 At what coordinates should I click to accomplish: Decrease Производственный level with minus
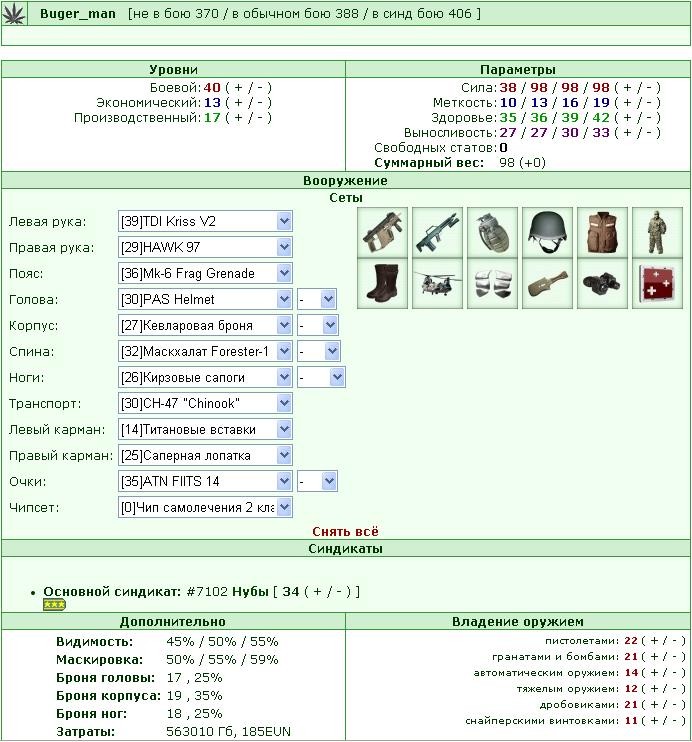(x=260, y=118)
